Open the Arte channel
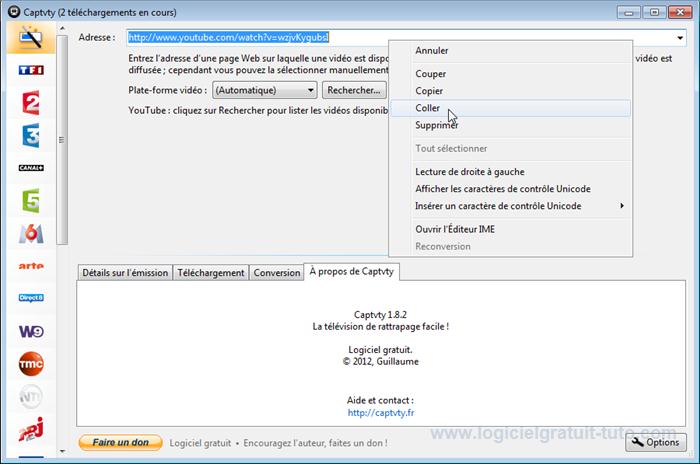700x464 pixels. [x=31, y=266]
